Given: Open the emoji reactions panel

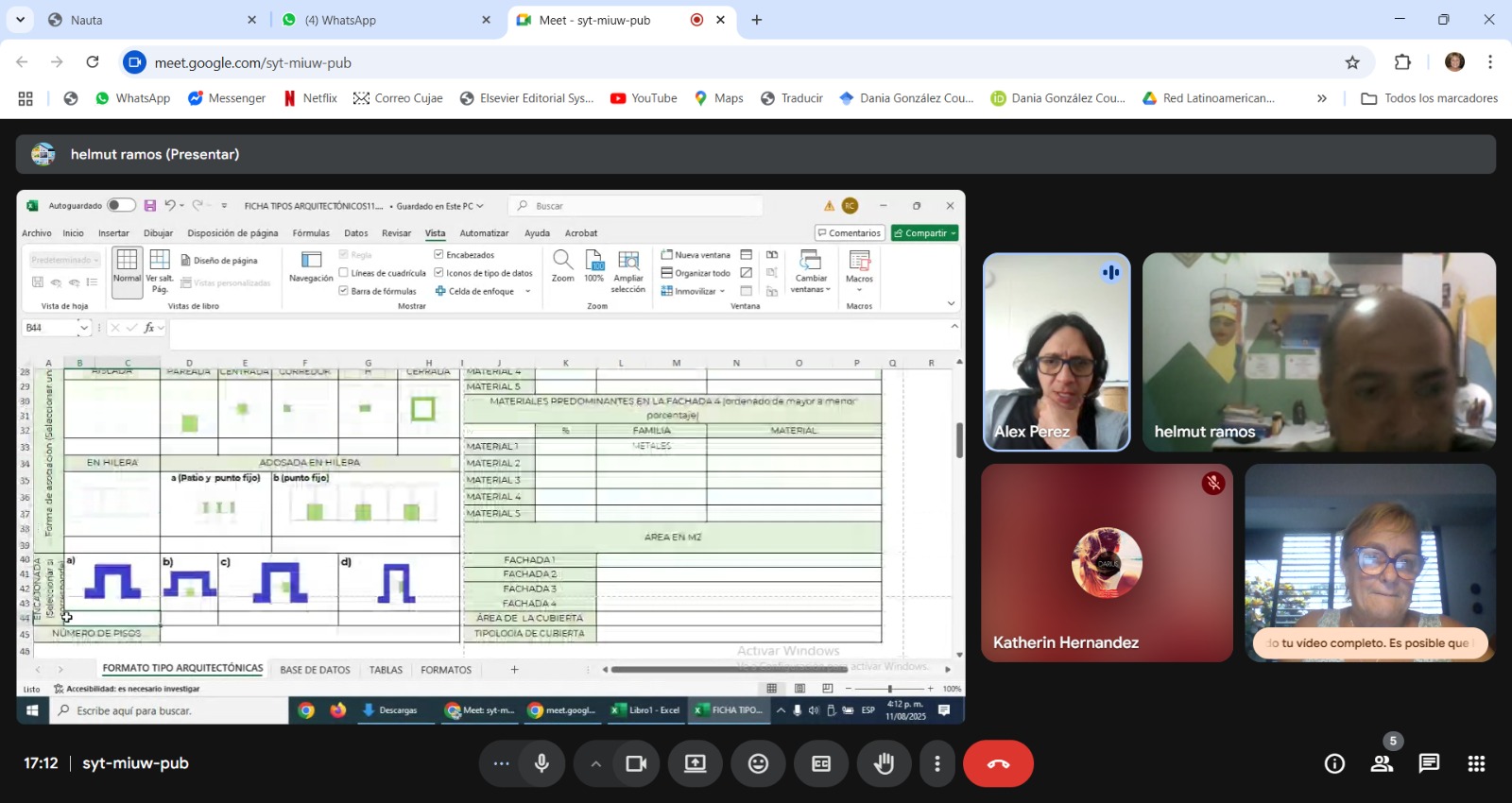Looking at the screenshot, I should pos(758,764).
